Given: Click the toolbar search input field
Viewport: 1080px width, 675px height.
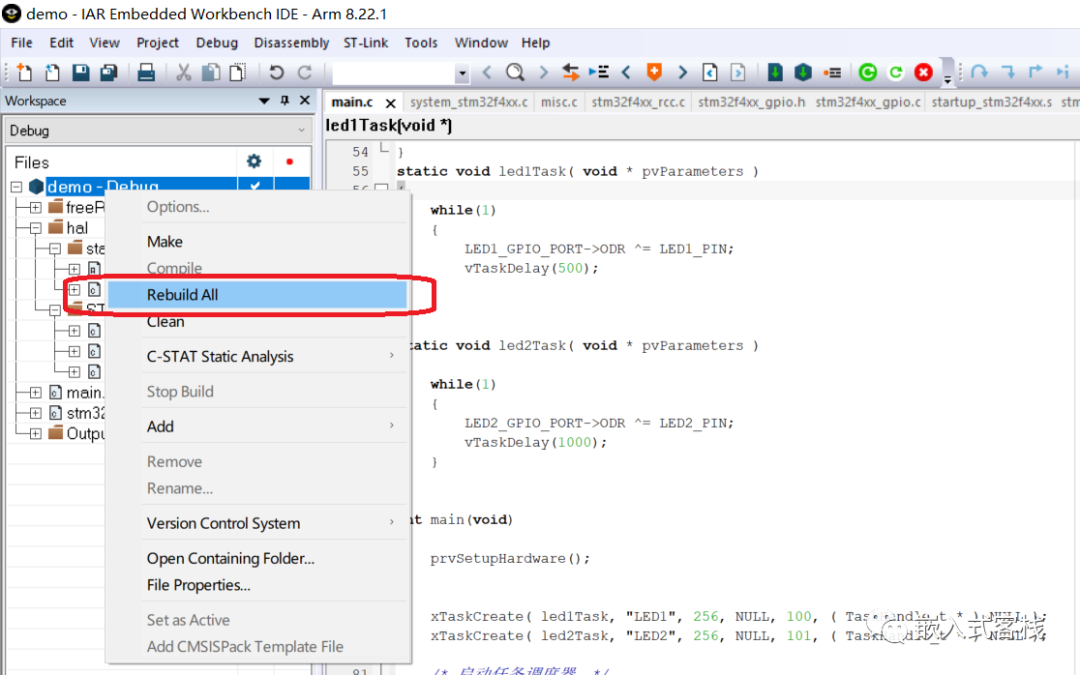Looking at the screenshot, I should [394, 72].
